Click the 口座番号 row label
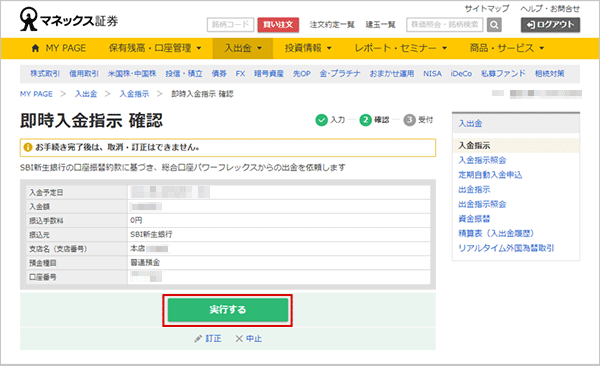This screenshot has height=366, width=600. click(x=42, y=277)
